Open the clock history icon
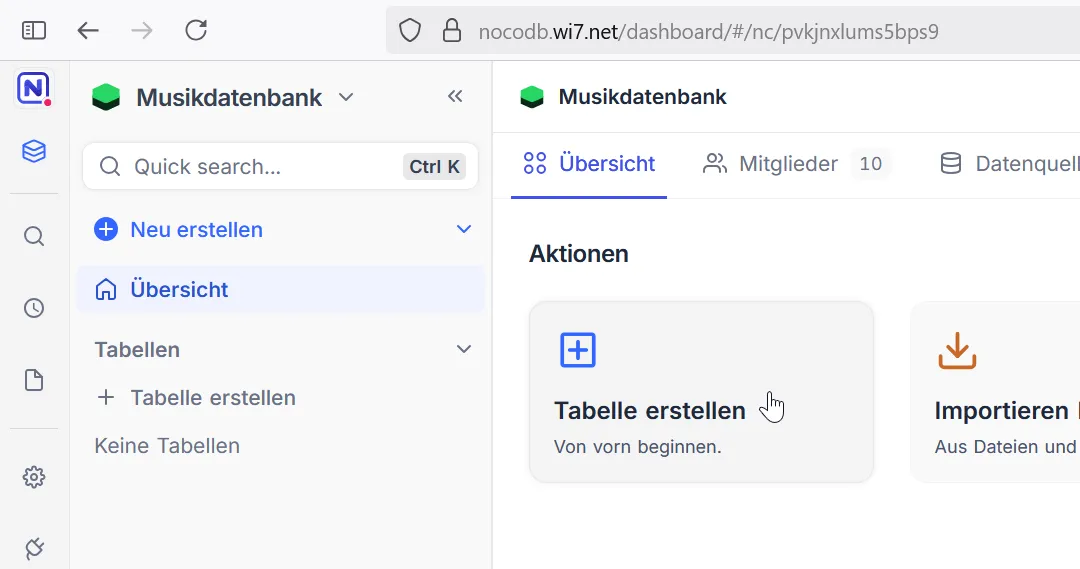 click(34, 308)
